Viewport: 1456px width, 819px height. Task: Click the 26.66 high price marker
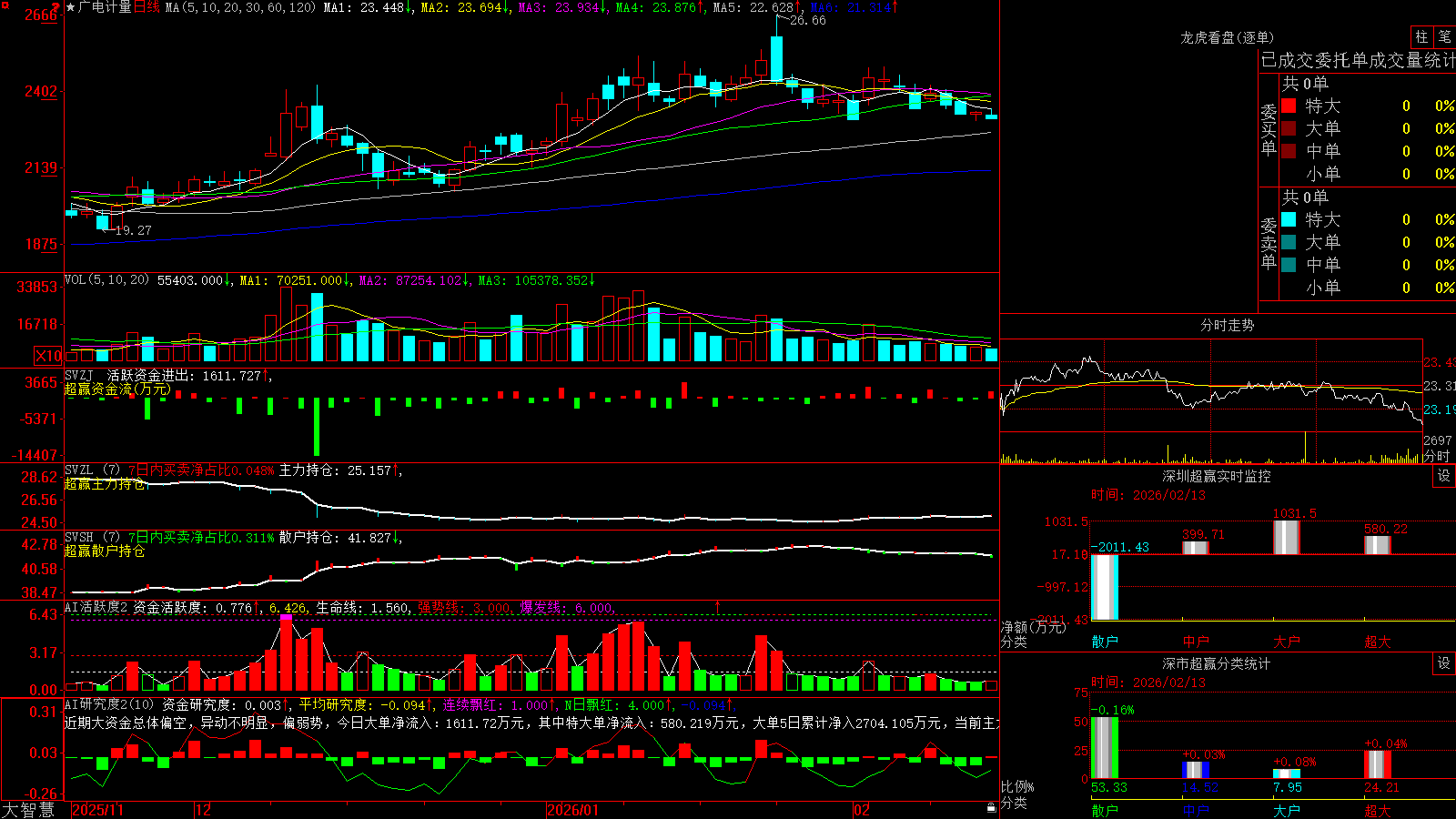coord(807,20)
